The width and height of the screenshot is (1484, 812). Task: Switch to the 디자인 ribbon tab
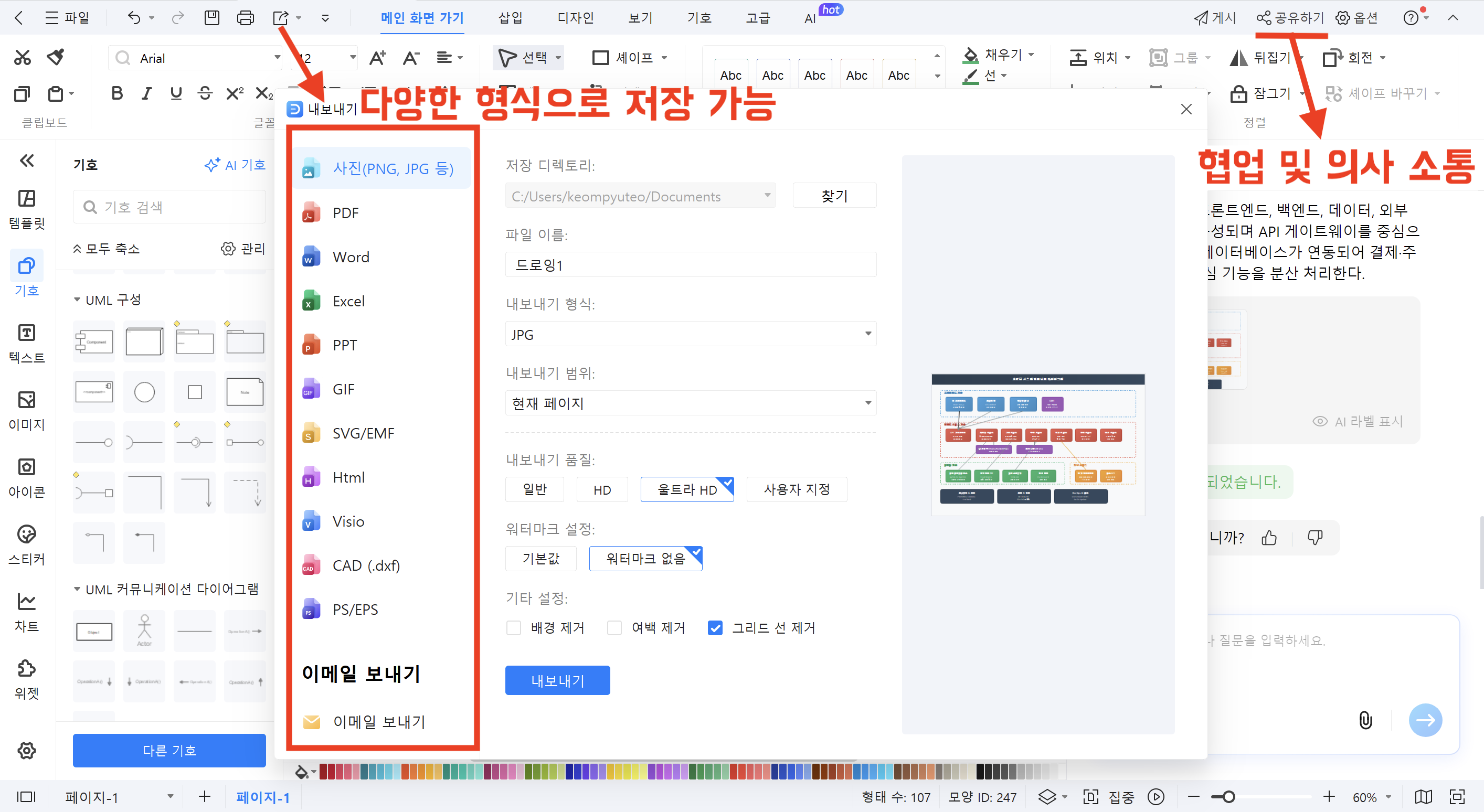tap(575, 18)
